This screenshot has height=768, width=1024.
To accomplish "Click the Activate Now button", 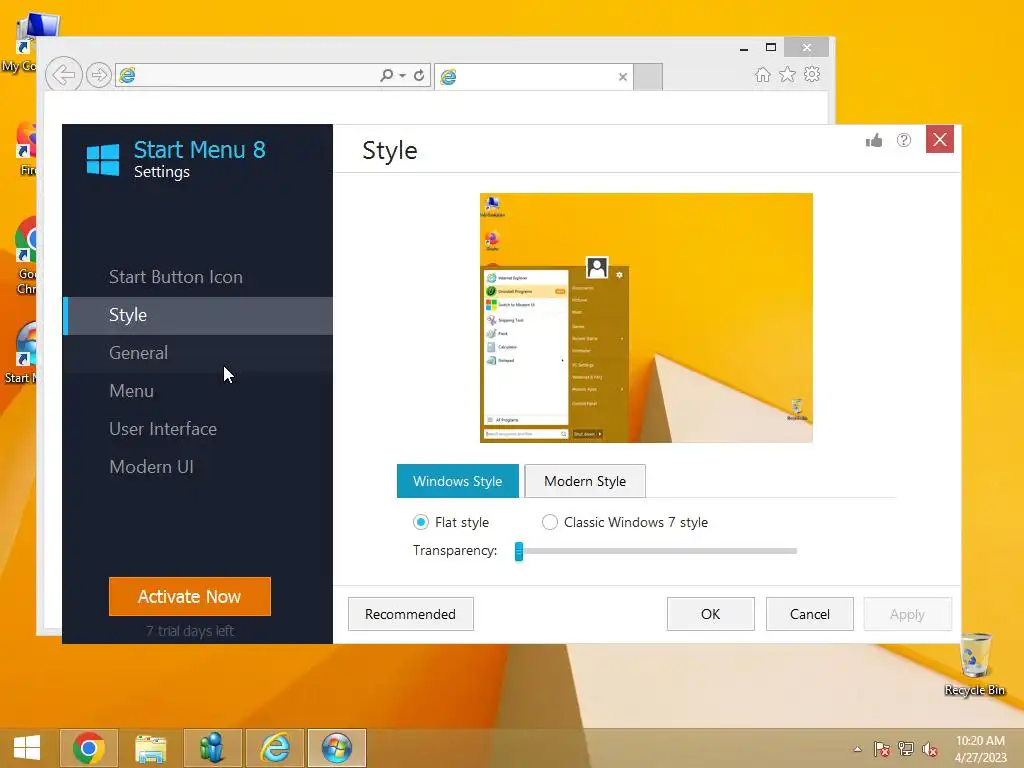I will click(x=189, y=596).
